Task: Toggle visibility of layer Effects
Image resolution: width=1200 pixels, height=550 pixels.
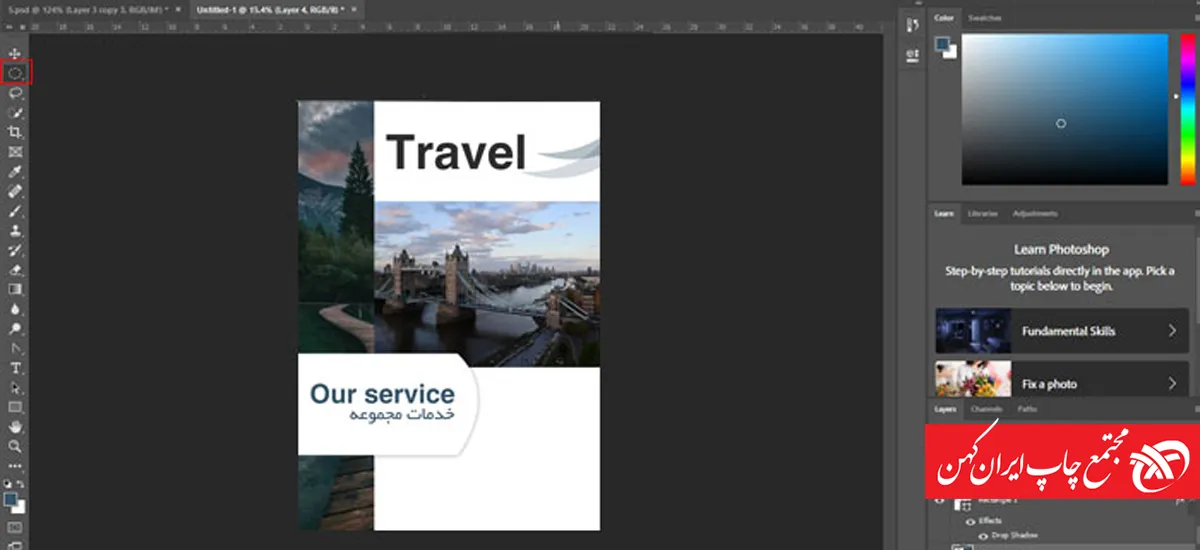Action: (x=969, y=521)
